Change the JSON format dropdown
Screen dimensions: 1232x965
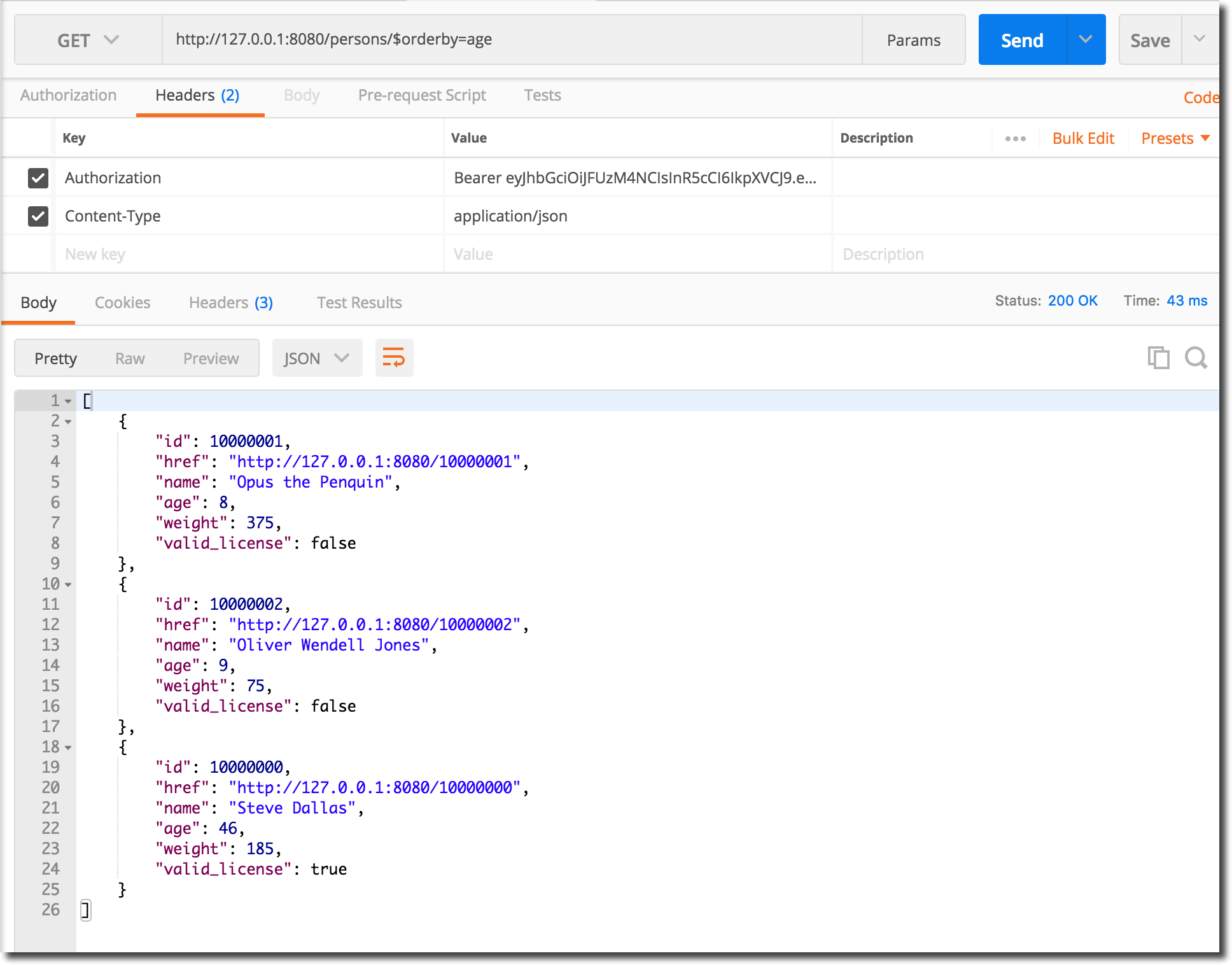coord(317,358)
